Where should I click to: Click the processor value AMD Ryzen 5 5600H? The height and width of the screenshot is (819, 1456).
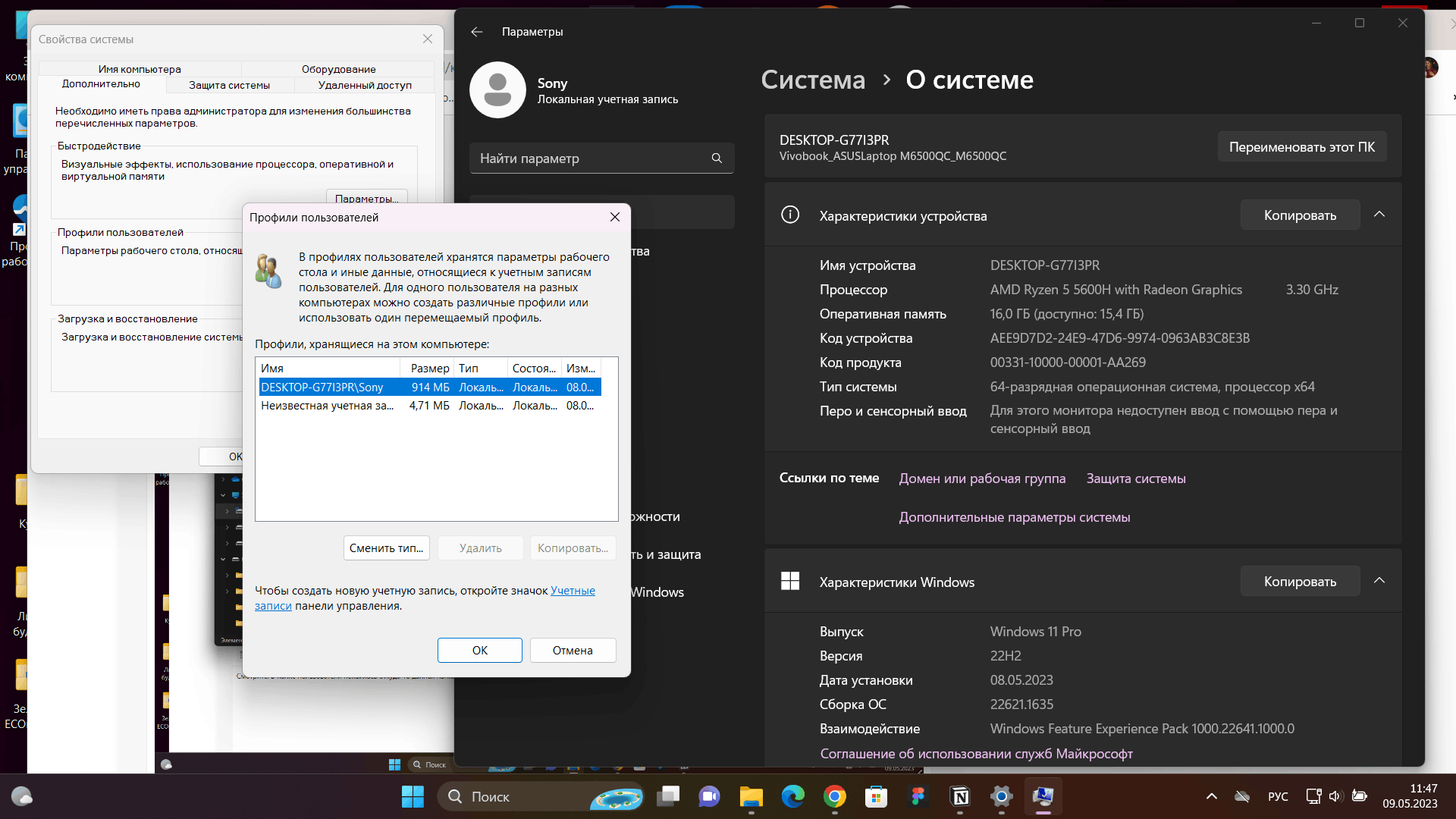[1116, 290]
